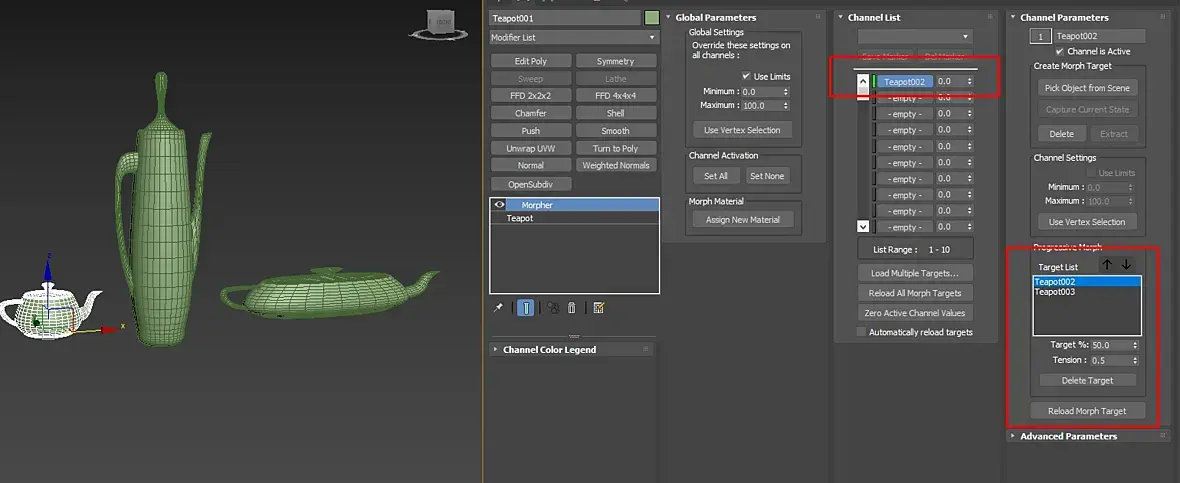
Task: Adjust the Teapot002 channel value spinner
Action: click(x=969, y=81)
